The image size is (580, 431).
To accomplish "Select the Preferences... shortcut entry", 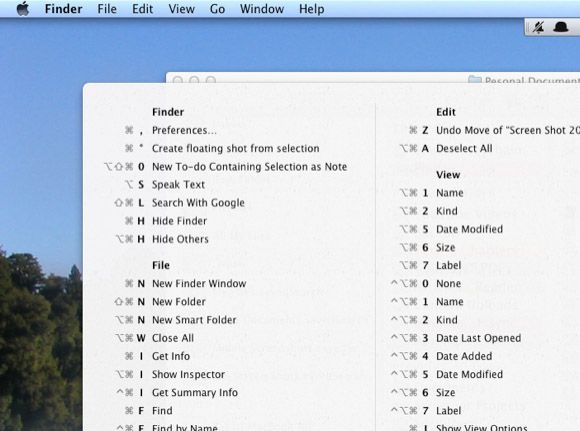I will pos(184,130).
